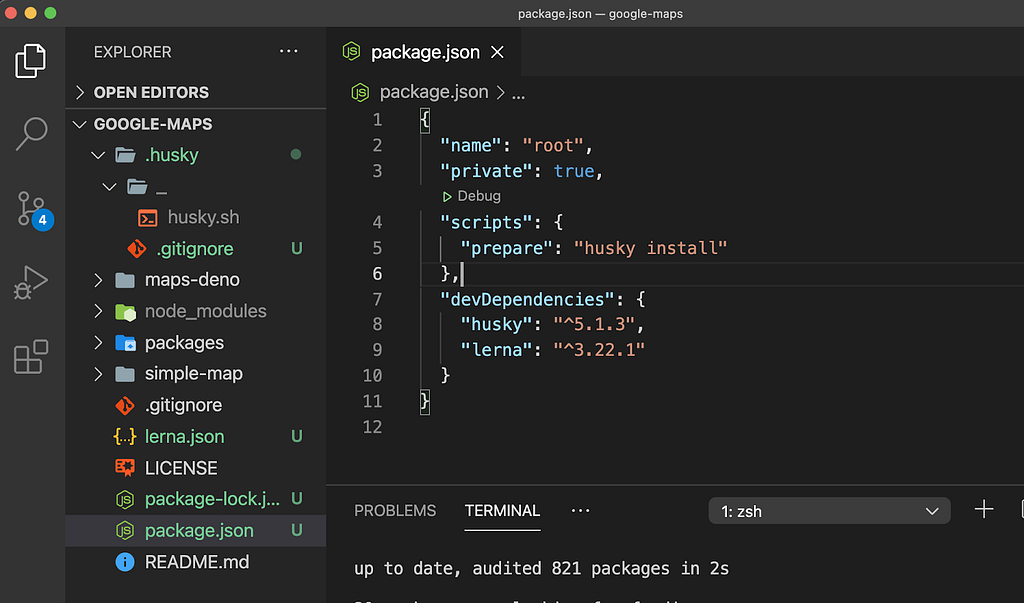Image resolution: width=1024 pixels, height=603 pixels.
Task: Click the lerna.json braces file icon
Action: 125,436
